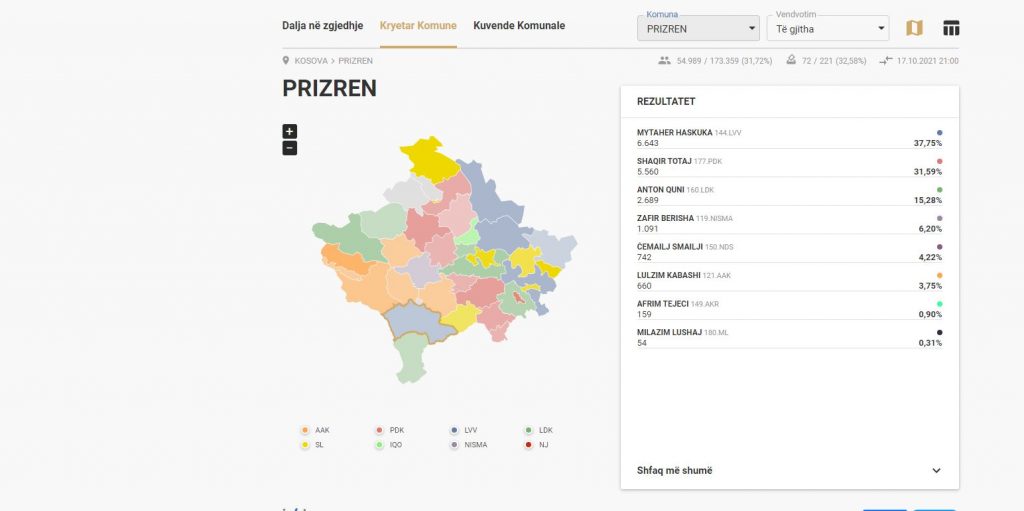Click the SL yellow legend swatch
Image resolution: width=1024 pixels, height=511 pixels.
coord(305,444)
